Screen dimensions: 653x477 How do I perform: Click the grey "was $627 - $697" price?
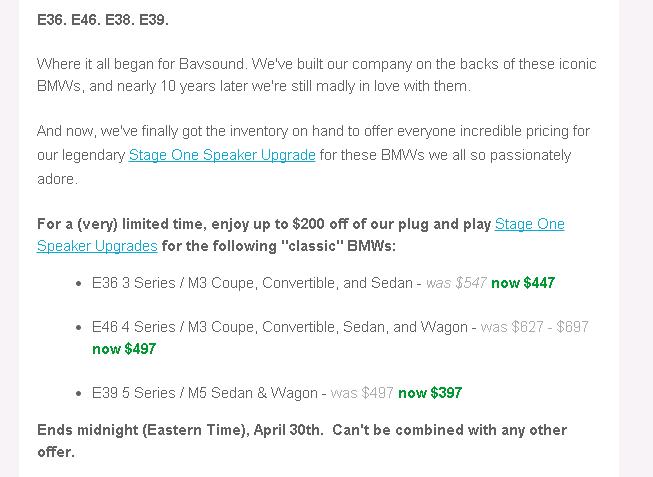point(534,327)
